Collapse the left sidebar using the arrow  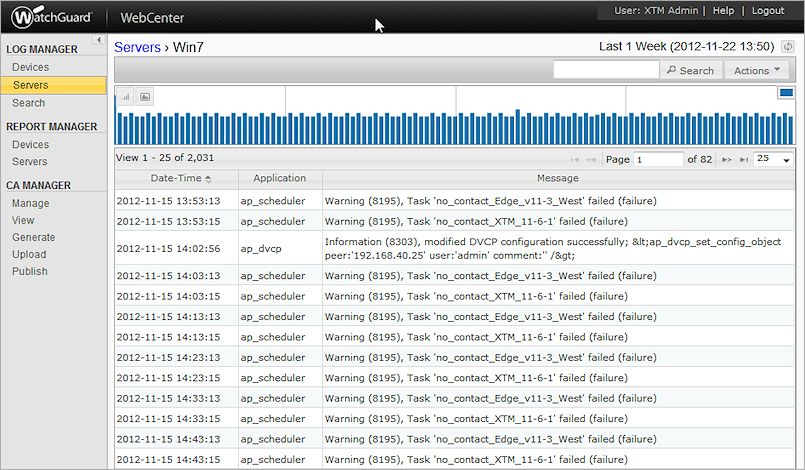pyautogui.click(x=99, y=40)
